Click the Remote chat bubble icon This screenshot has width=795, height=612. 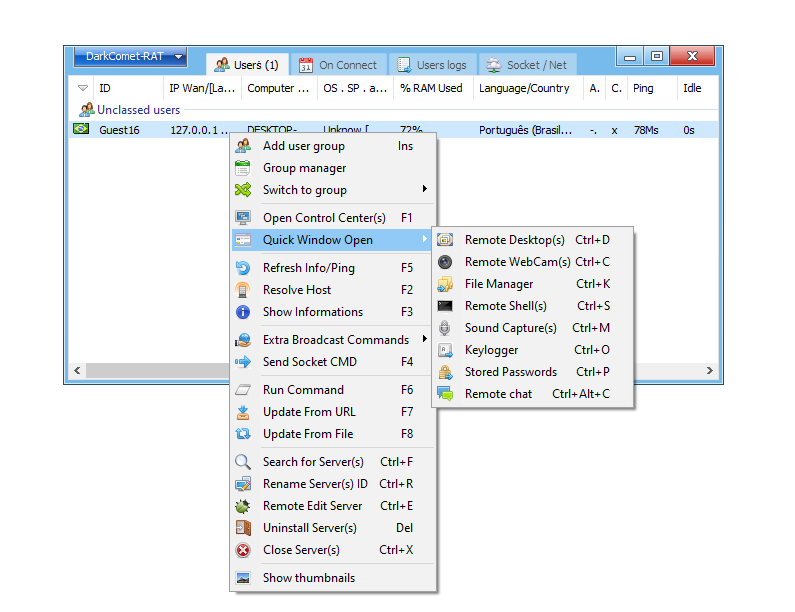tap(445, 394)
